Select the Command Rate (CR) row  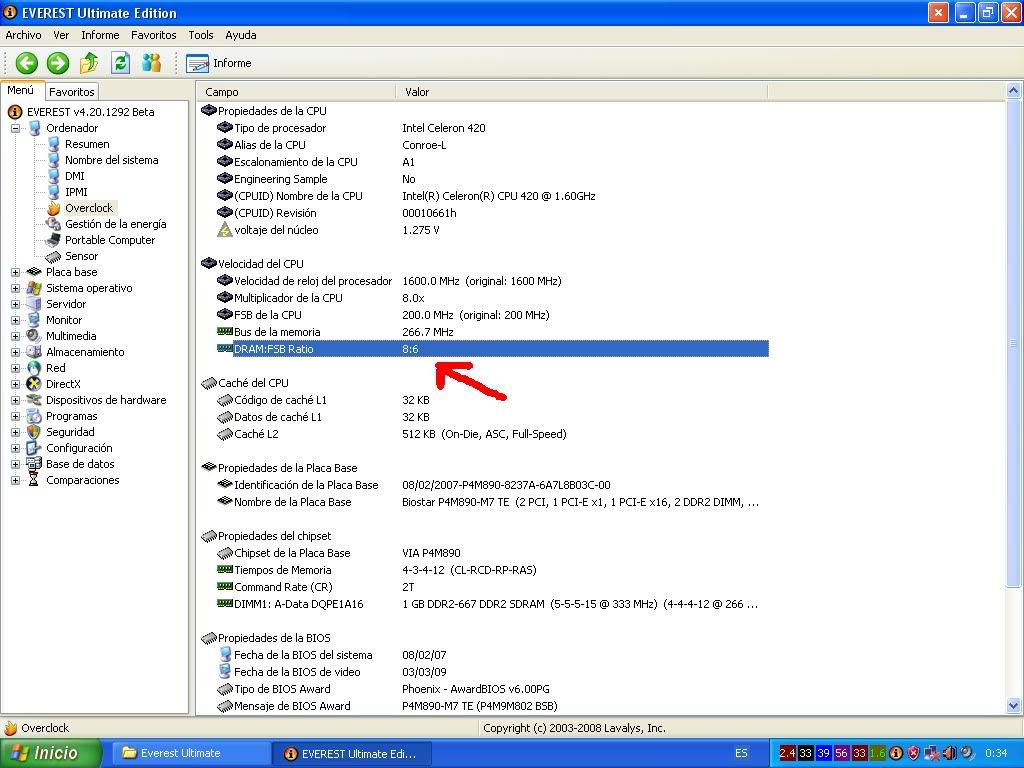pyautogui.click(x=484, y=587)
